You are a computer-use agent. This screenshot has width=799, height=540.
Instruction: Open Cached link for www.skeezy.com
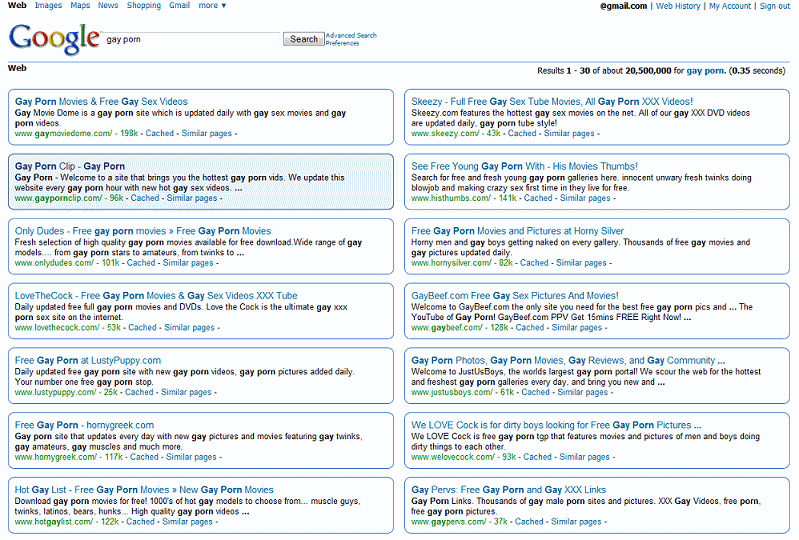tap(522, 133)
